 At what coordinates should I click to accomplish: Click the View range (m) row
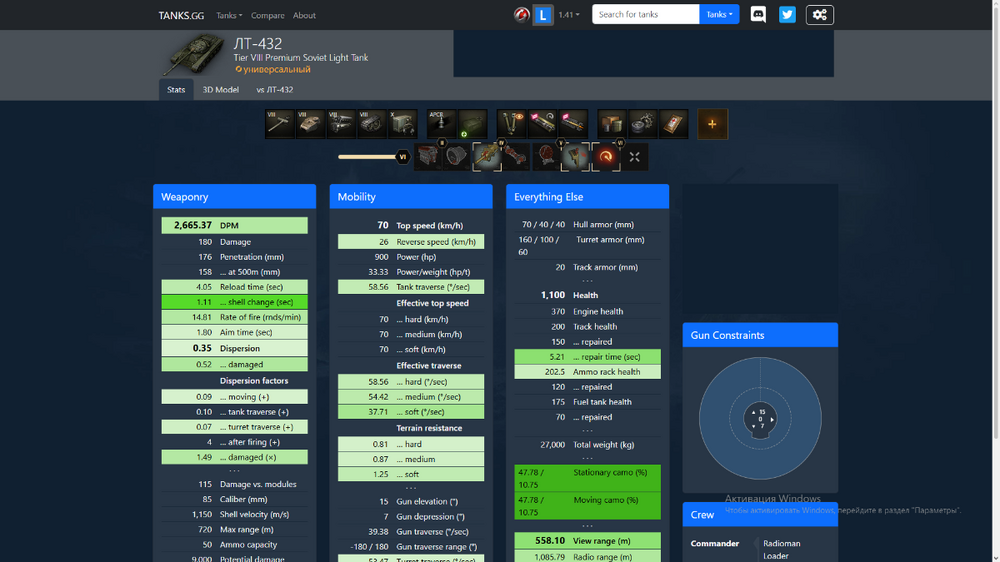[587, 540]
